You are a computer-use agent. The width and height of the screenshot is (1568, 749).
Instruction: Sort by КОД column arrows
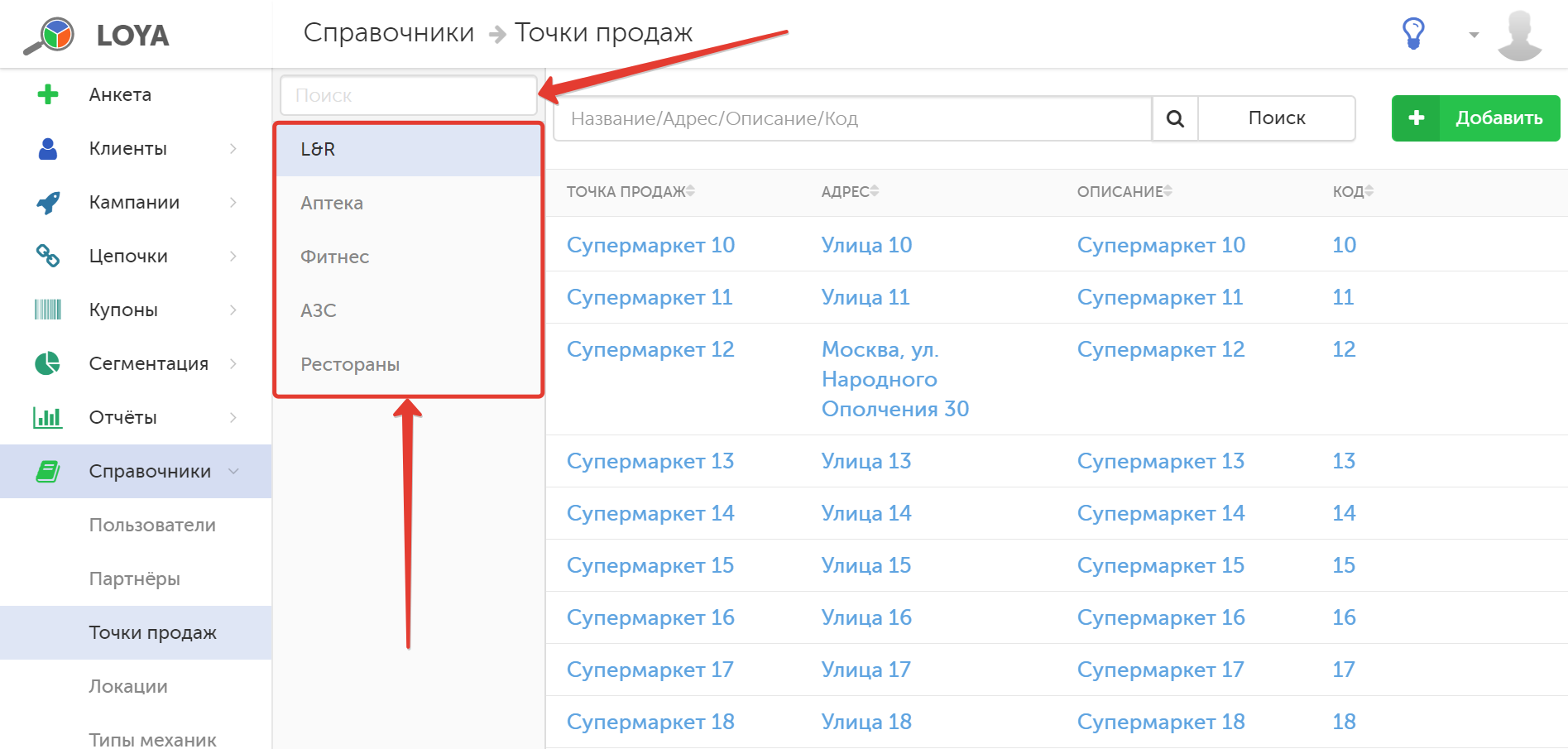point(1369,191)
